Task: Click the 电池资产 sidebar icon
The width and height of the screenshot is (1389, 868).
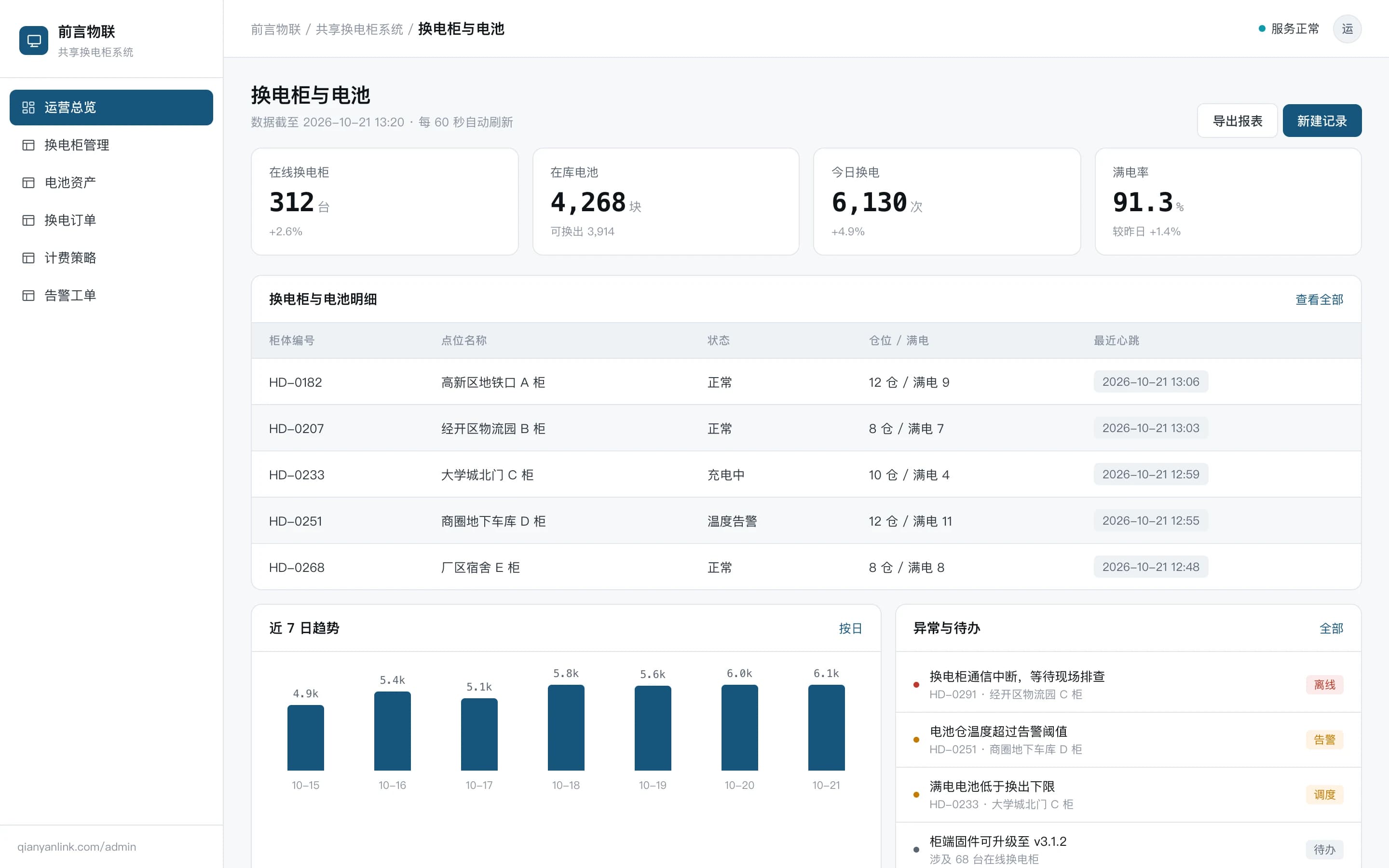Action: click(28, 183)
